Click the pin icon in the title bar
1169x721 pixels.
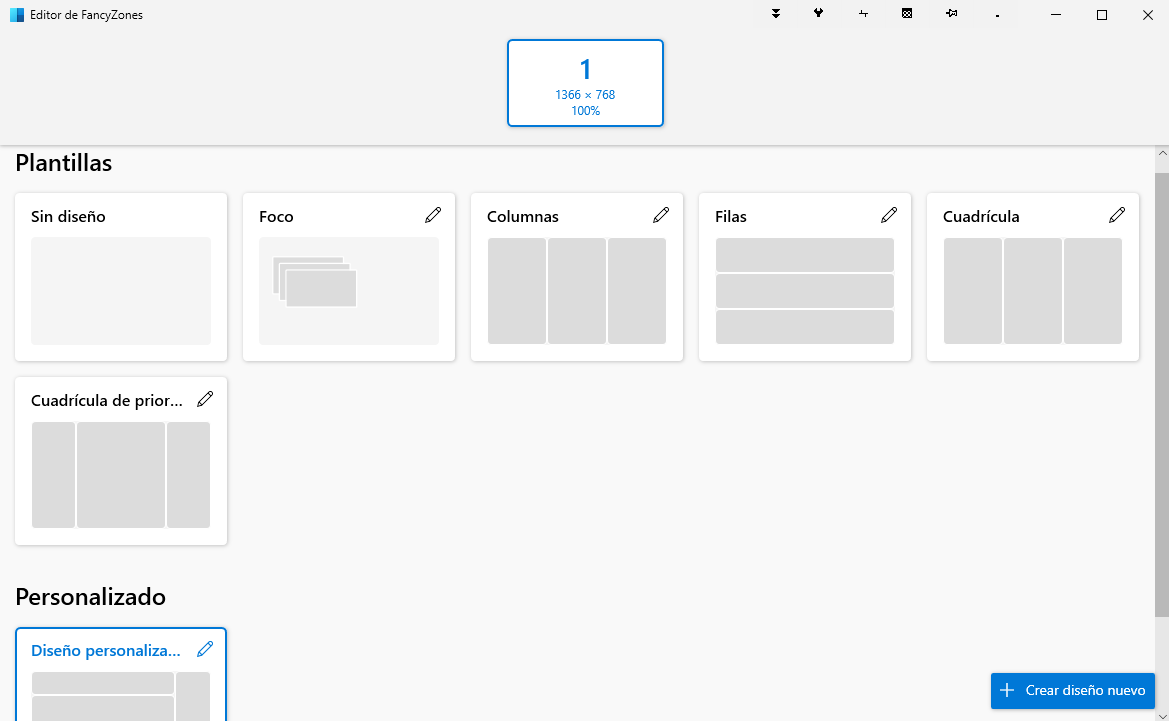pyautogui.click(x=950, y=14)
